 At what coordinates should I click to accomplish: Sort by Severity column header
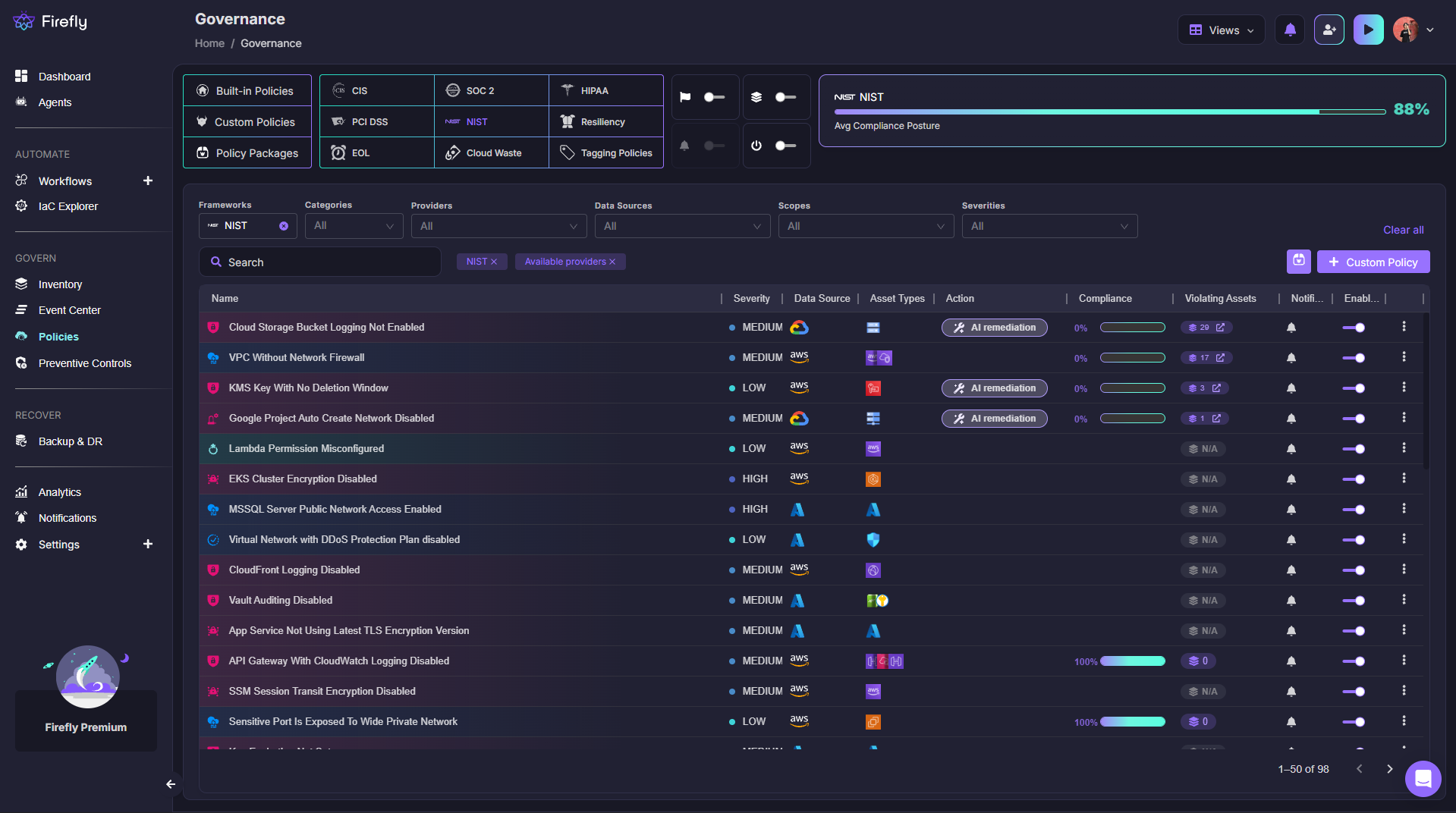point(751,298)
